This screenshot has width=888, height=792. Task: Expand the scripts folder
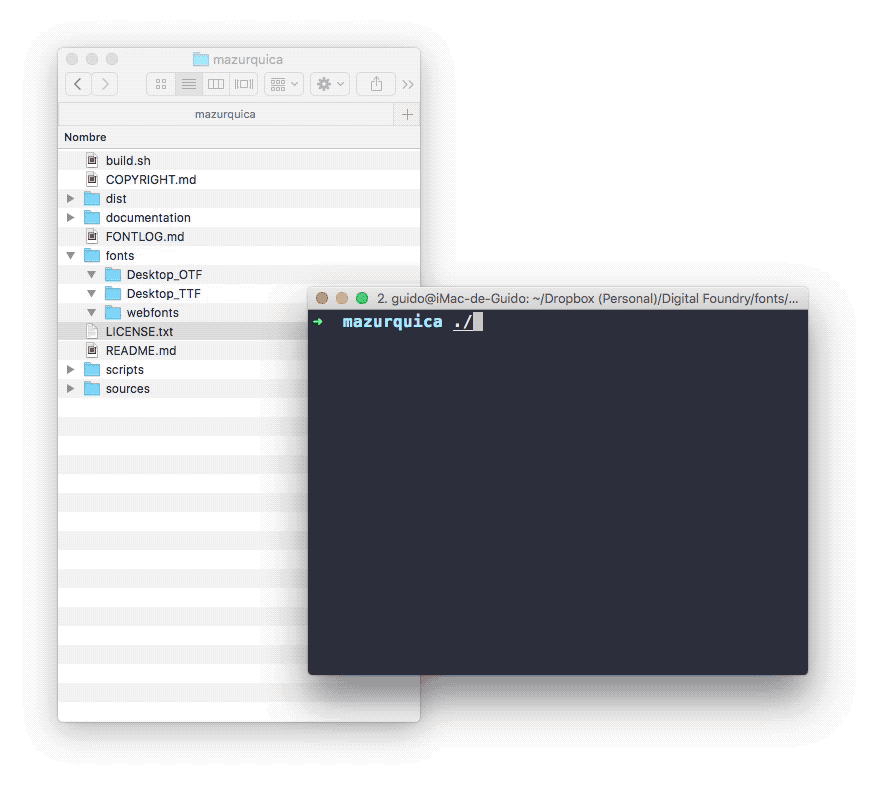click(71, 369)
